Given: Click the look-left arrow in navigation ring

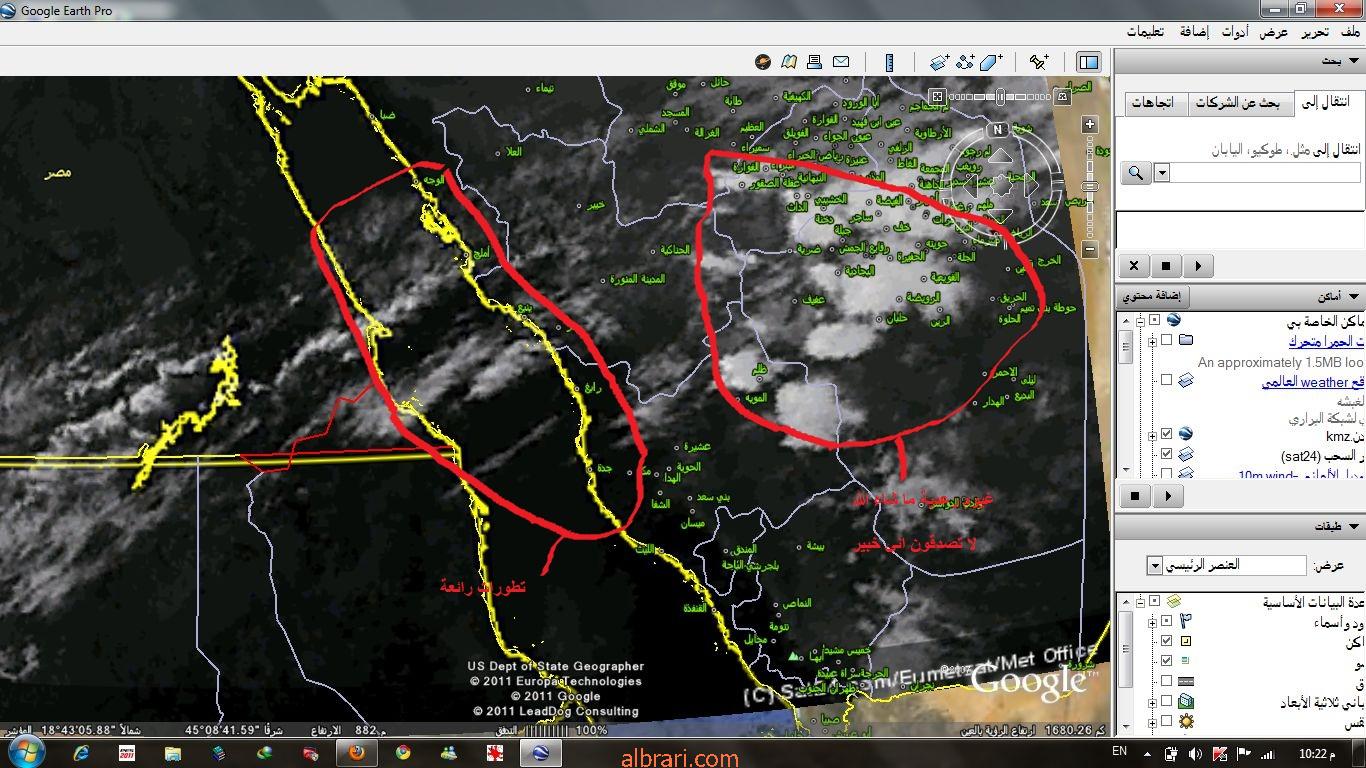Looking at the screenshot, I should point(973,185).
